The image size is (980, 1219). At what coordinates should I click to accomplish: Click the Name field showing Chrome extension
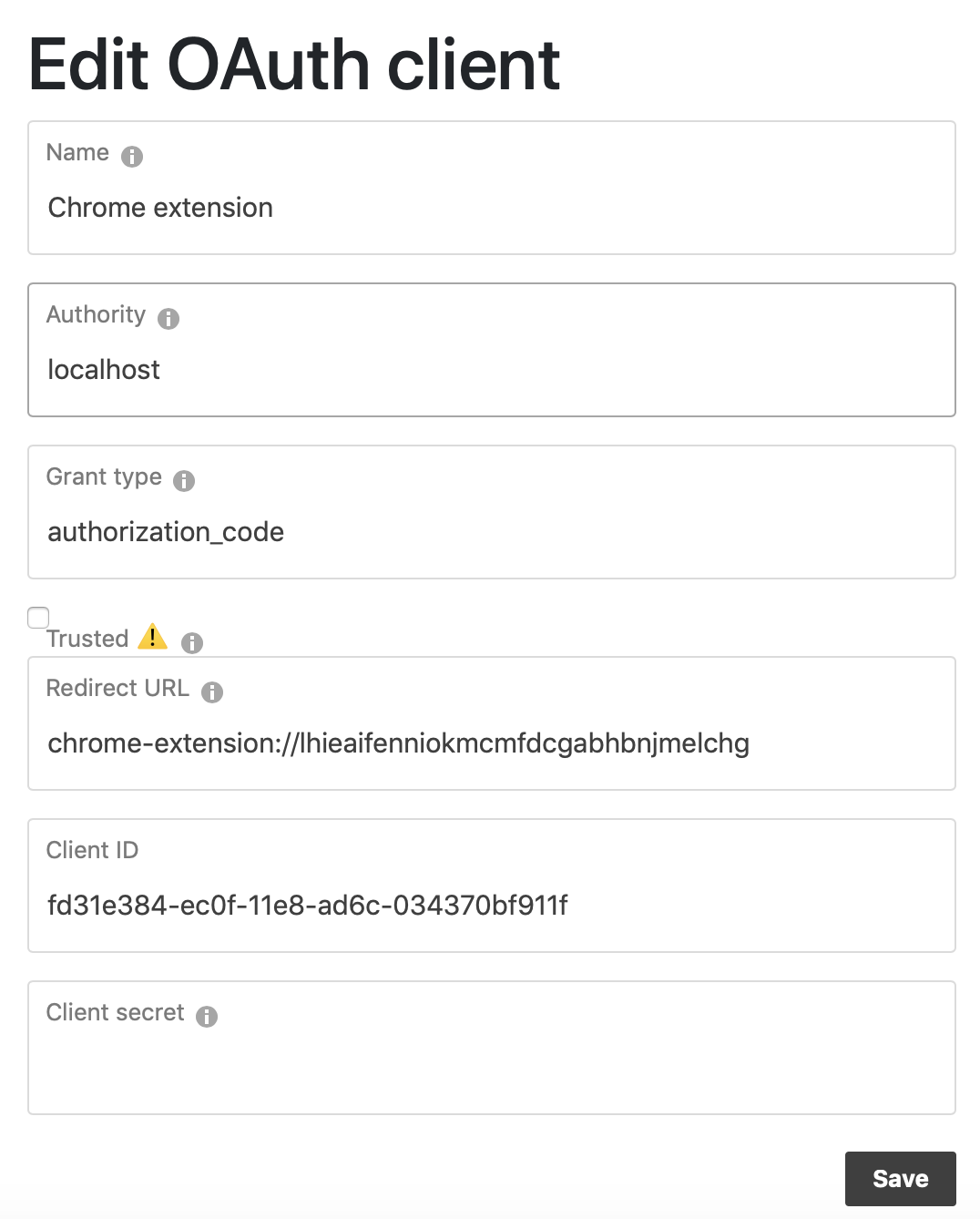(x=492, y=208)
